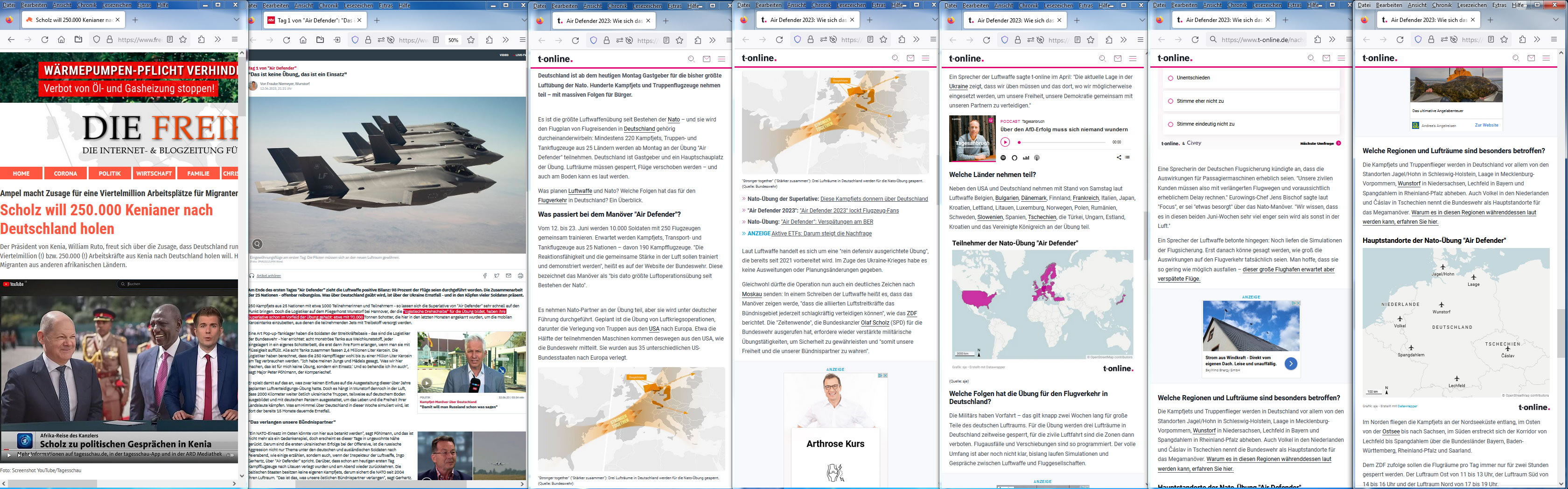Share n-tv article via Twitter icon
1568x489 pixels.
497,276
